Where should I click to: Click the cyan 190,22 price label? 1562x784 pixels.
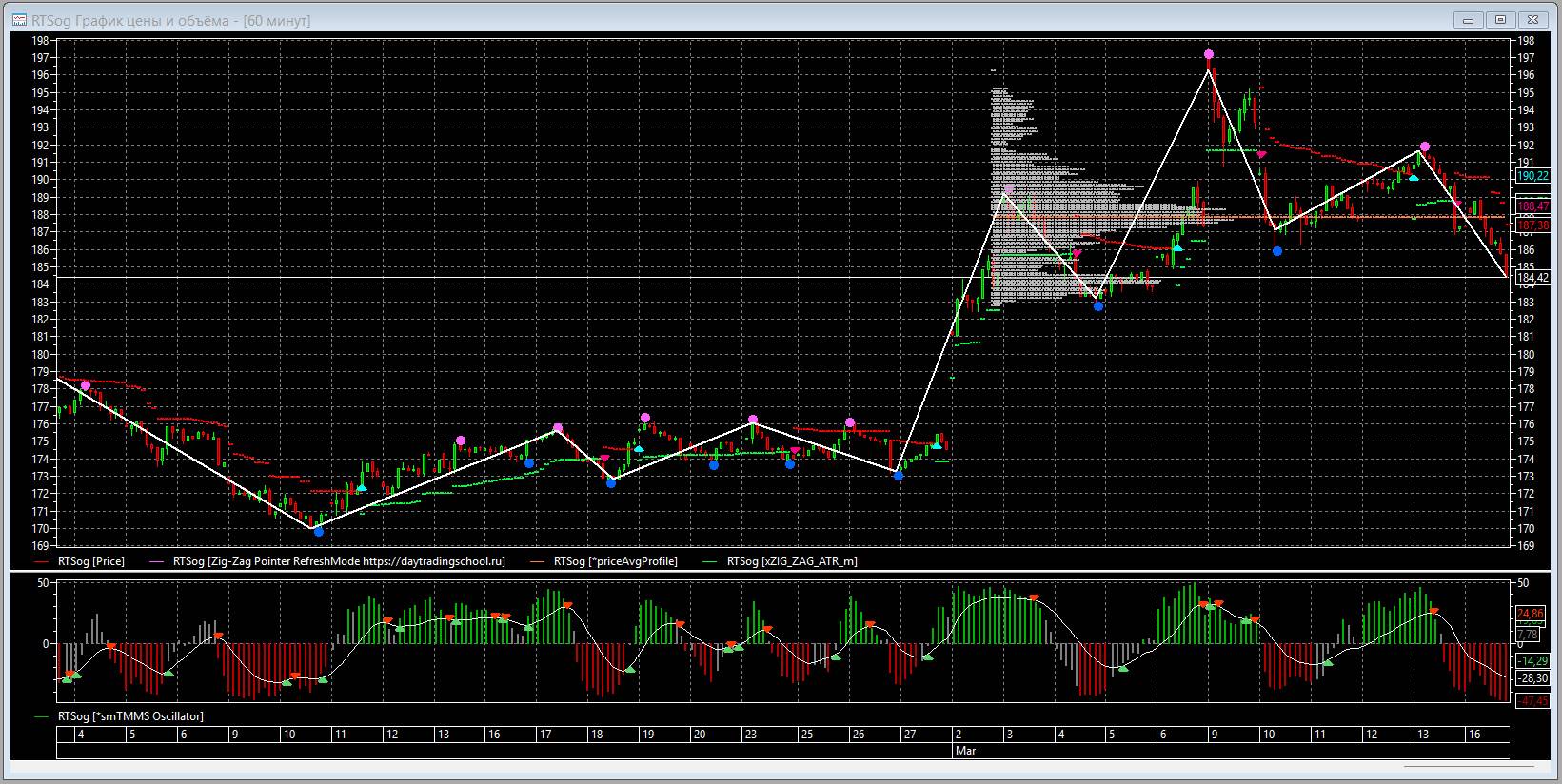click(x=1532, y=176)
